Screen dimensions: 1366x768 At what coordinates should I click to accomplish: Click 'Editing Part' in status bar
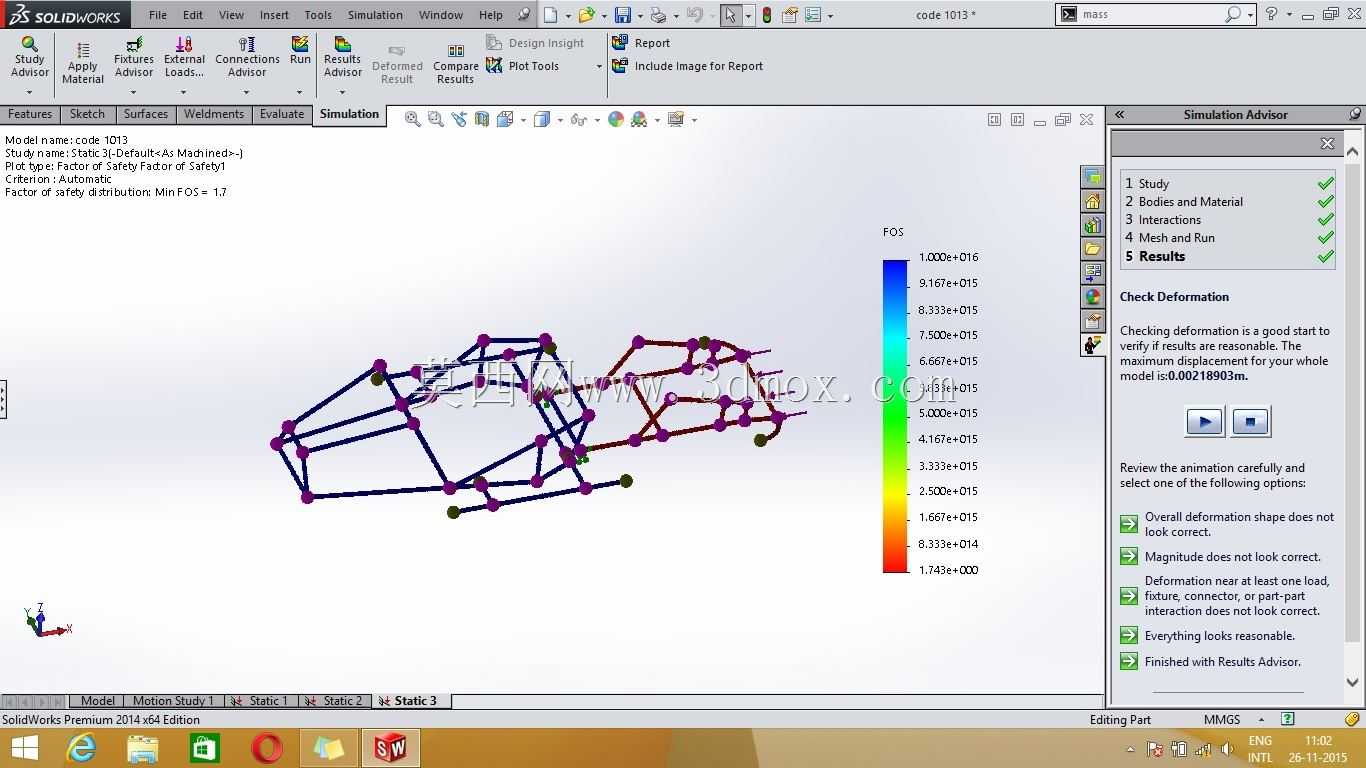point(1120,719)
